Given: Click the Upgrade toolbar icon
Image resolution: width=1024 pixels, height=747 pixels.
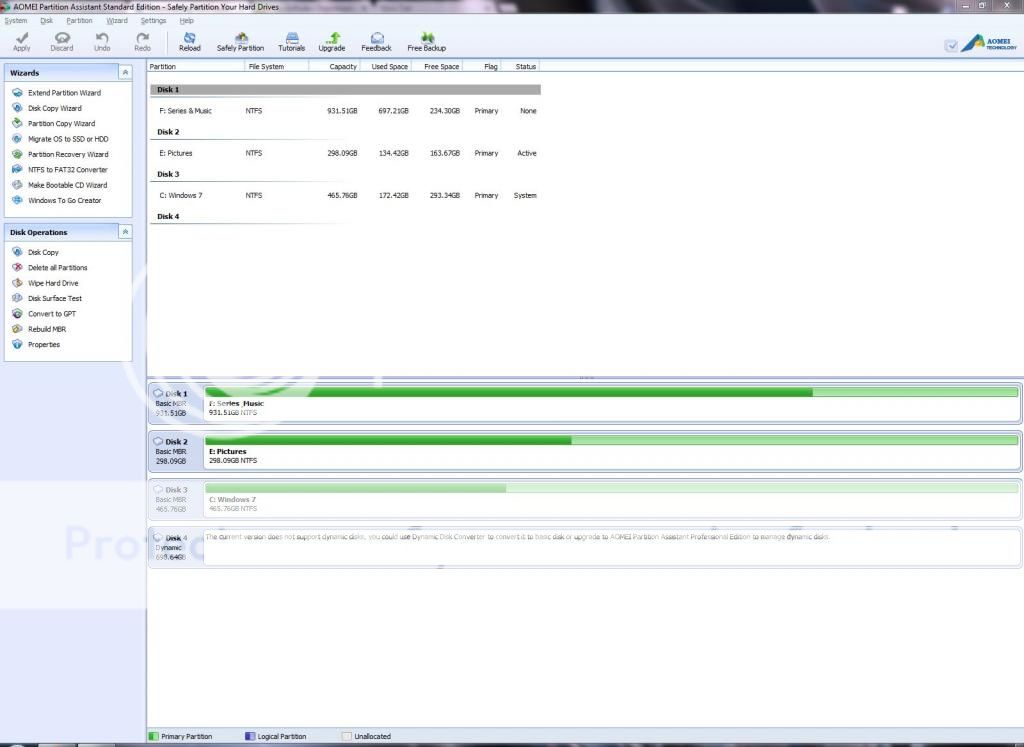Looking at the screenshot, I should pos(332,42).
